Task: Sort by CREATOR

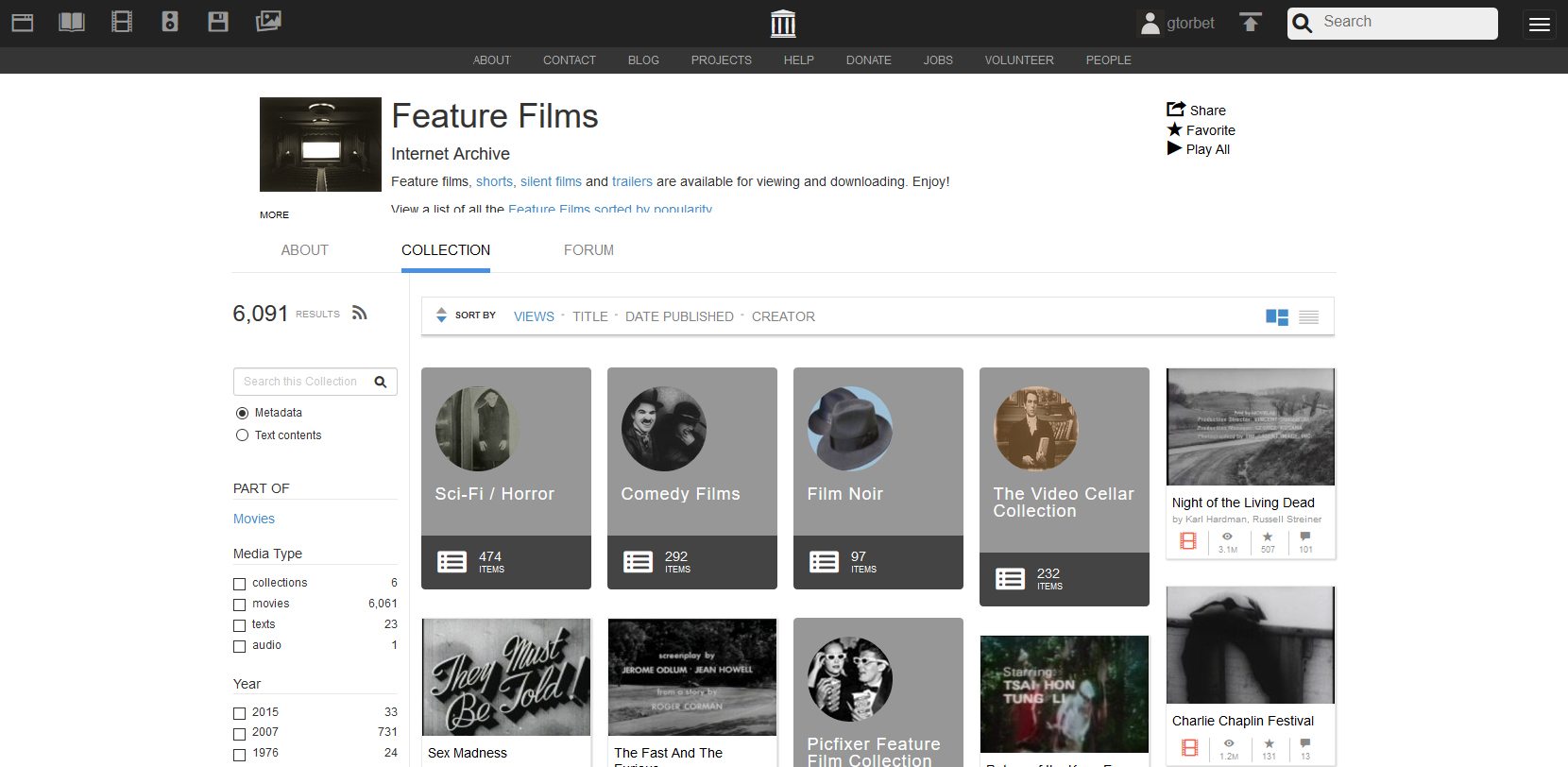Action: click(x=783, y=316)
